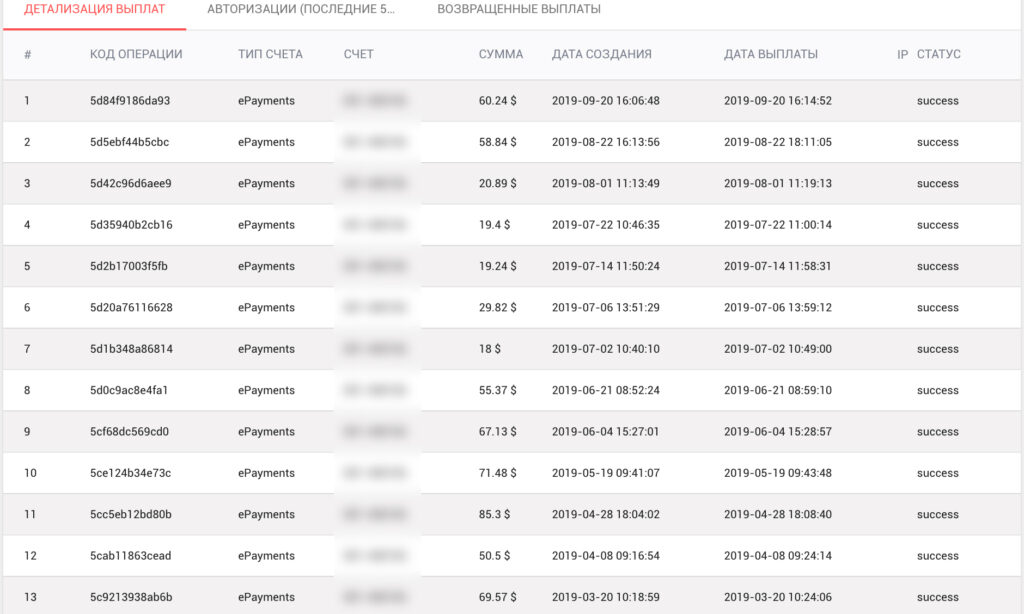Click creation date 2019-07-14 11:50:24
Viewport: 1024px width, 614px height.
coord(605,267)
